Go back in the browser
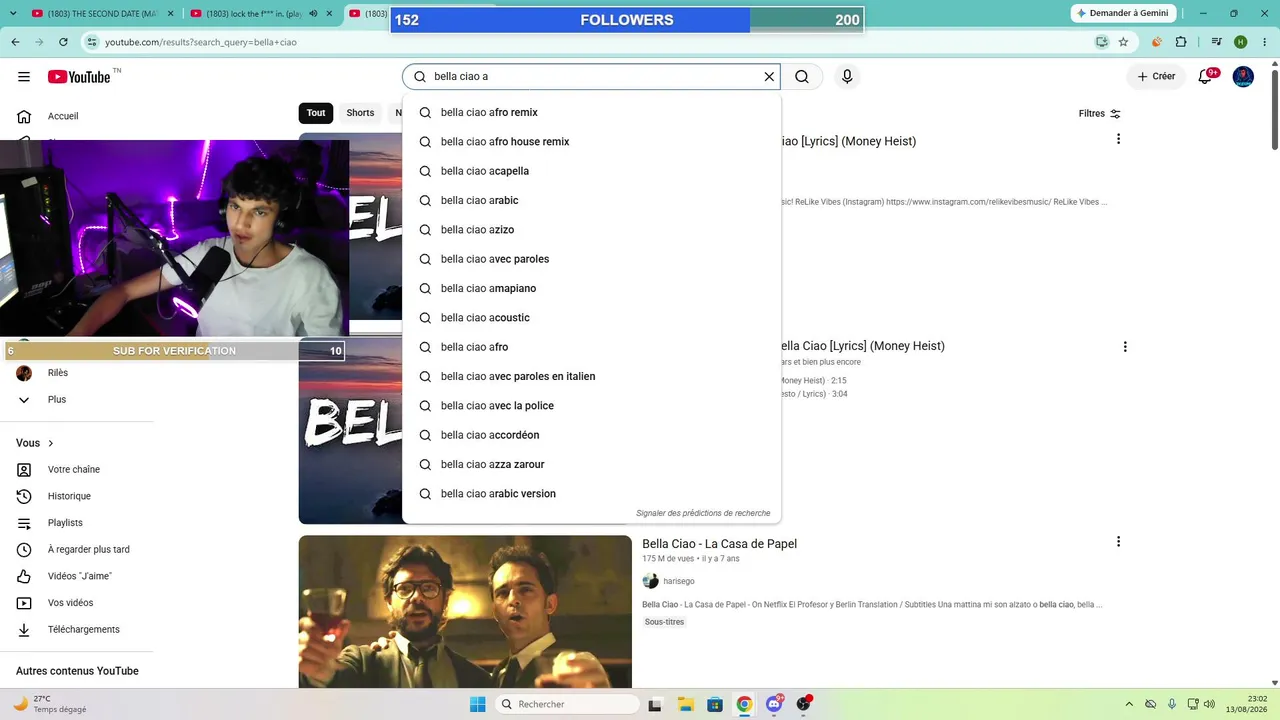The width and height of the screenshot is (1280, 720). click(x=16, y=42)
